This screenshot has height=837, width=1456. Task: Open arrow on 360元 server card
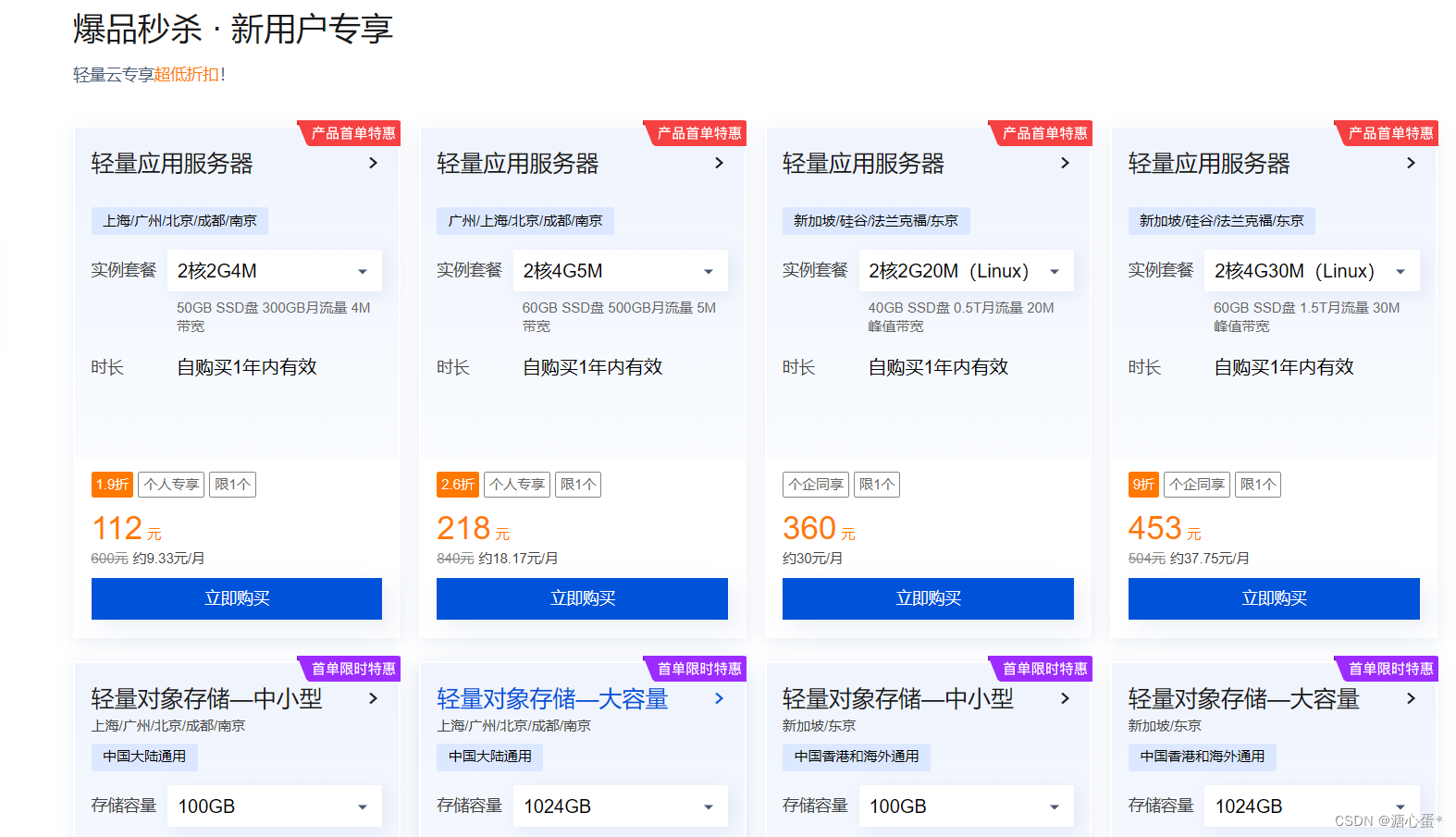[x=1065, y=163]
